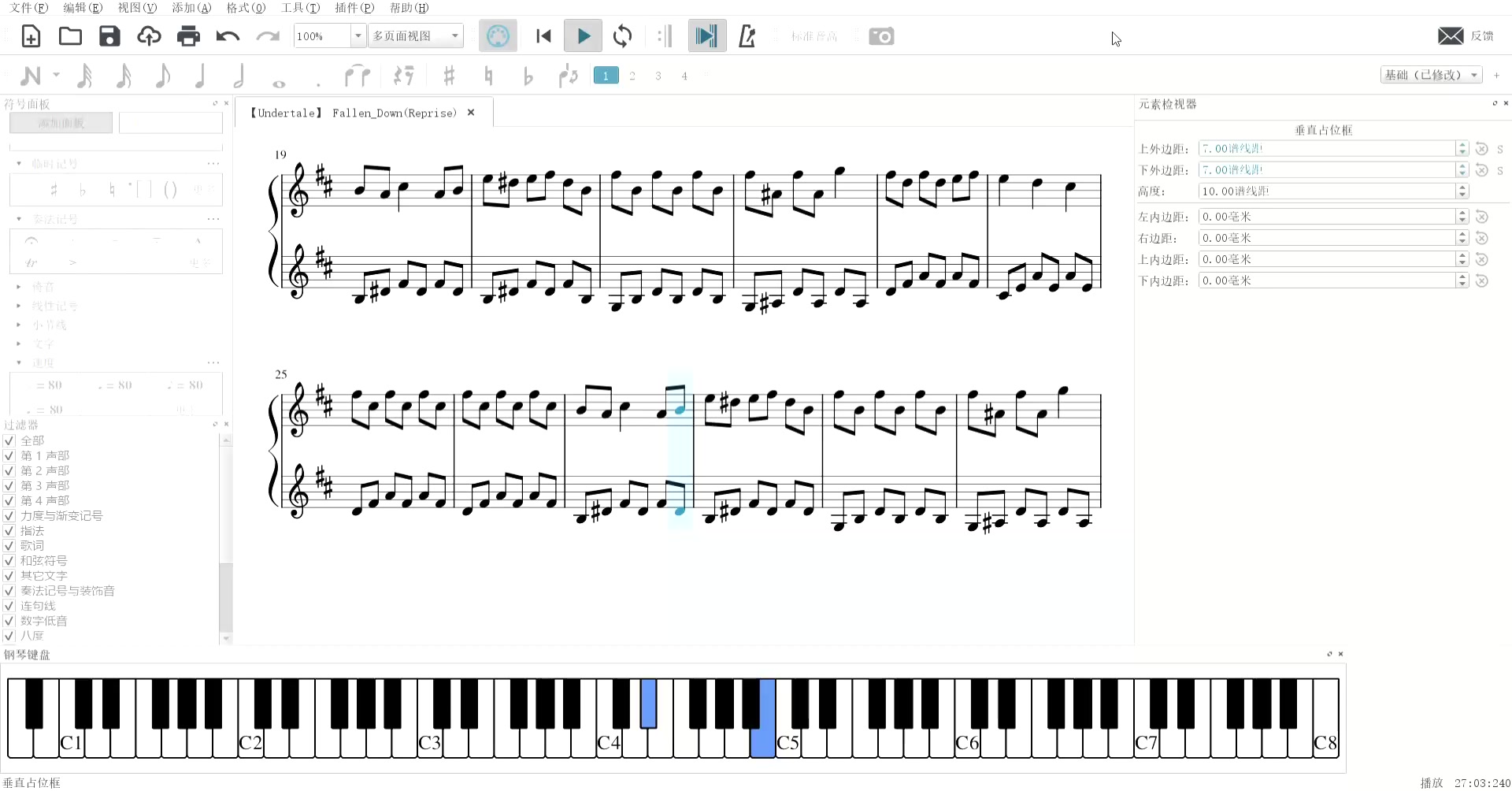This screenshot has height=791, width=1512.
Task: Redo the last action
Action: (268, 36)
